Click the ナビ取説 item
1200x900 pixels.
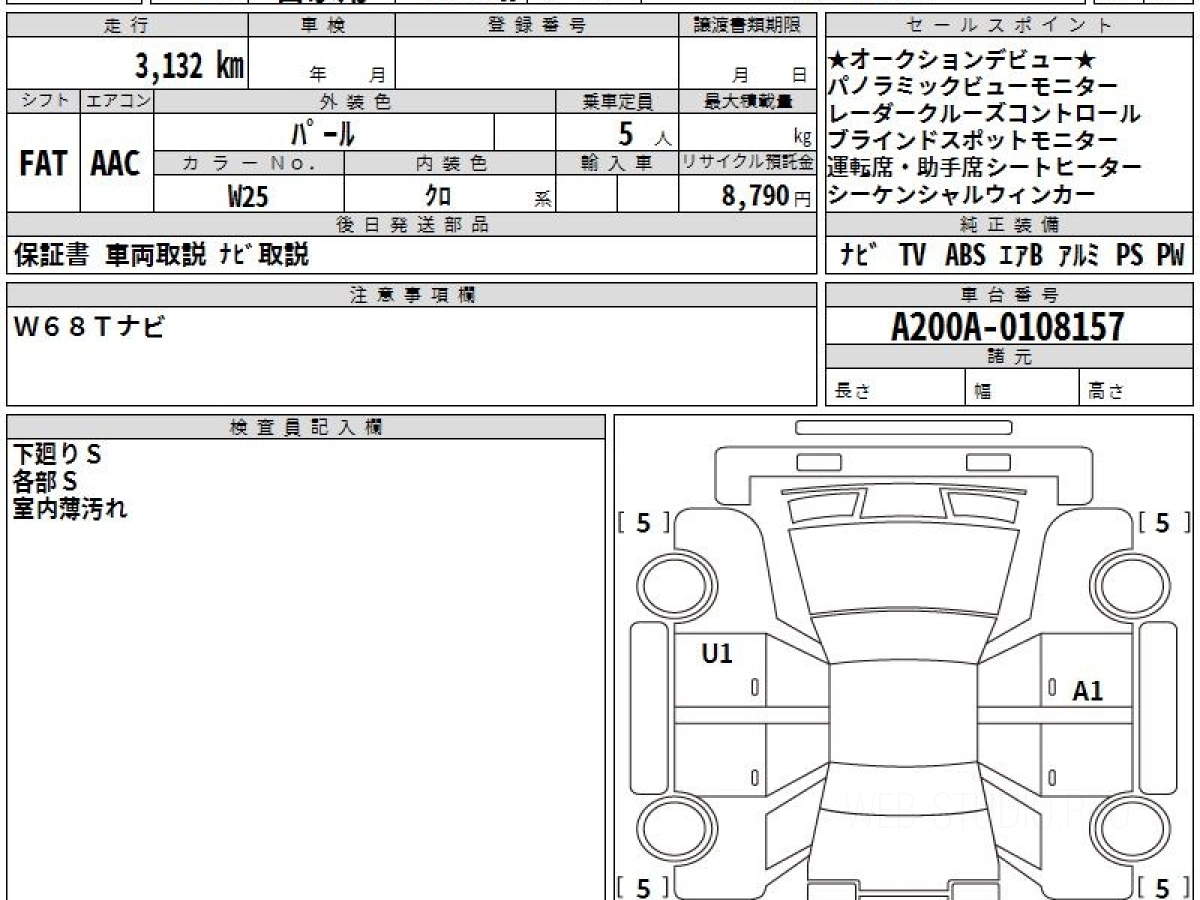264,256
